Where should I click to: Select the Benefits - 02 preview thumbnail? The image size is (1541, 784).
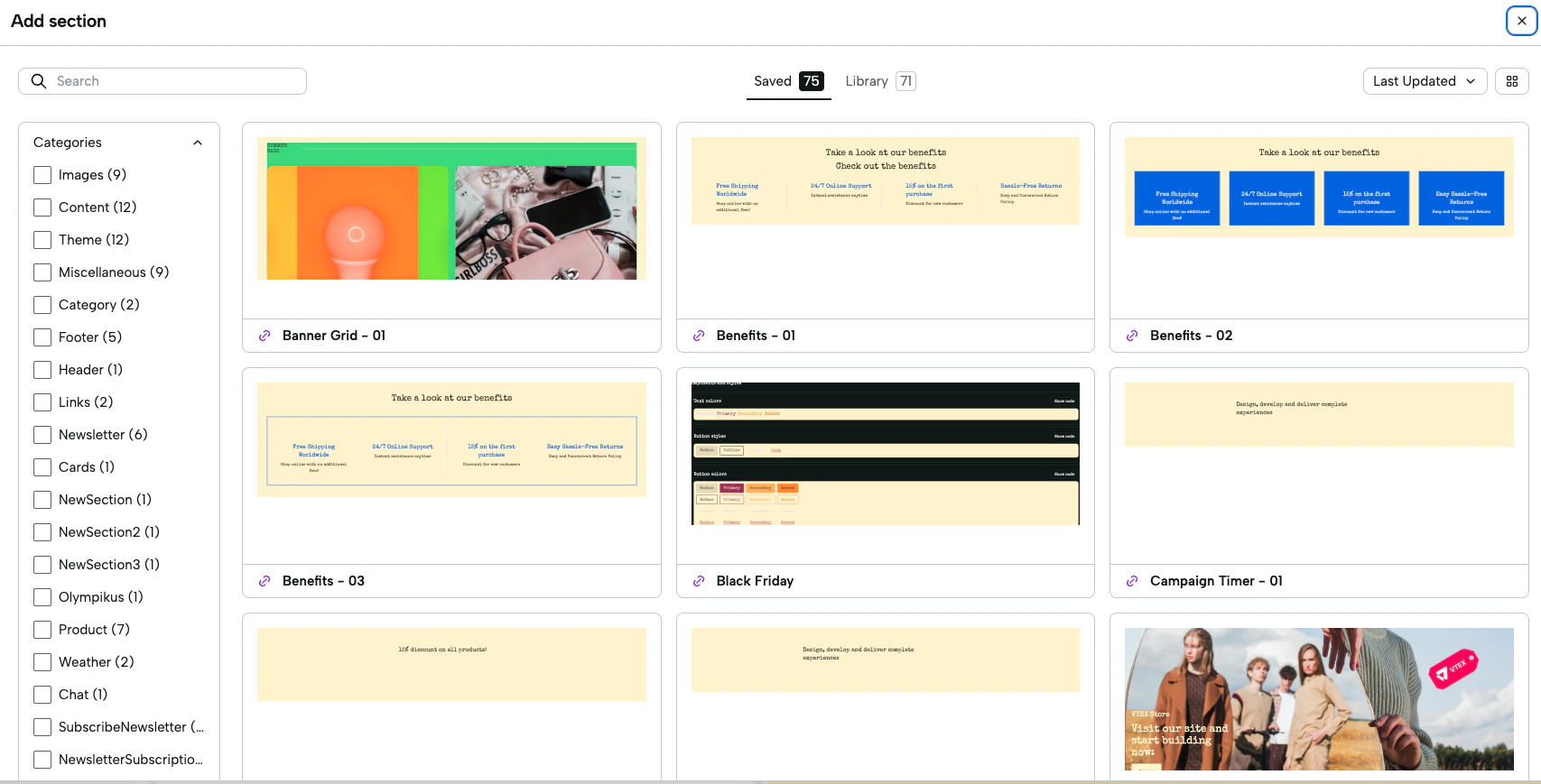point(1319,187)
